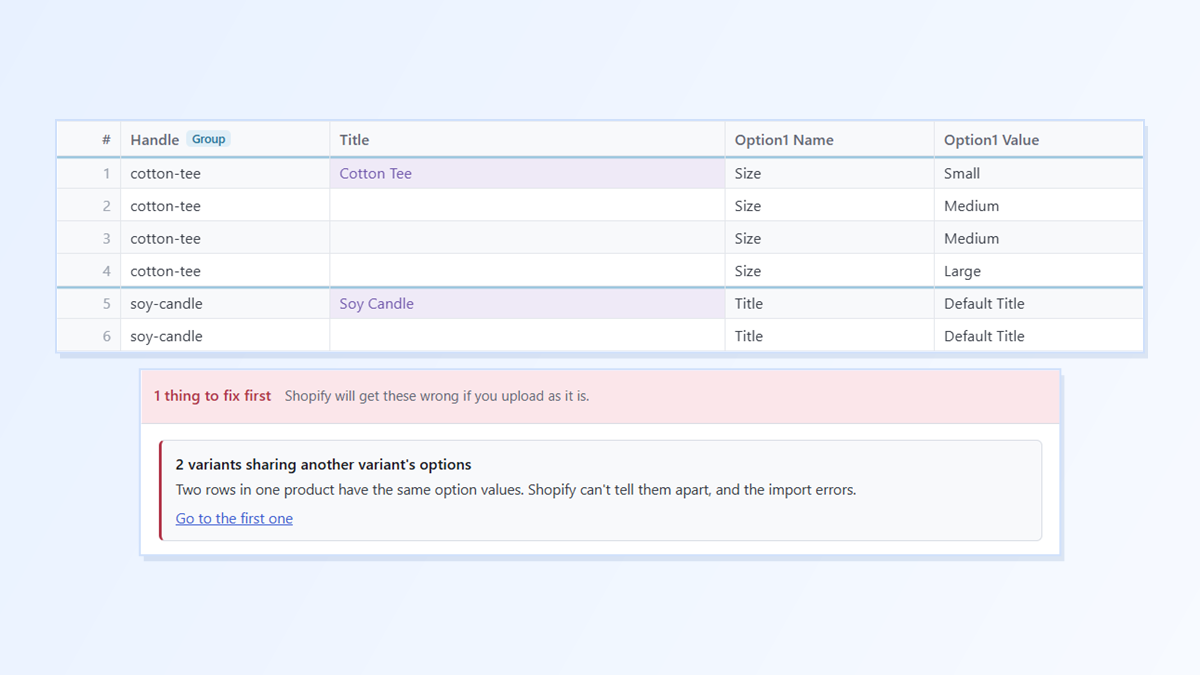Image resolution: width=1200 pixels, height=675 pixels.
Task: Click the empty Title cell in row 2
Action: [527, 206]
